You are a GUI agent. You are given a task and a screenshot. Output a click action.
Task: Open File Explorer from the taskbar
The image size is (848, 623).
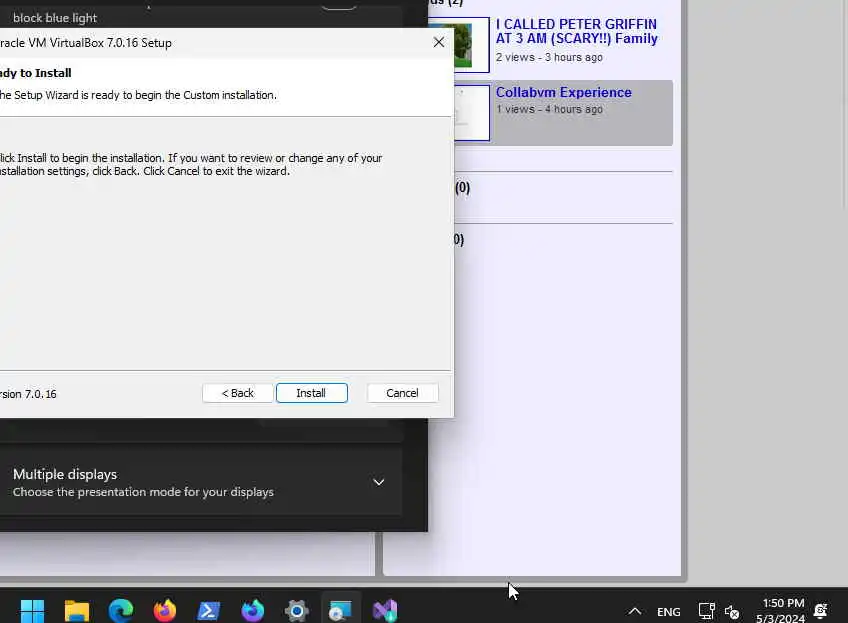click(x=77, y=611)
